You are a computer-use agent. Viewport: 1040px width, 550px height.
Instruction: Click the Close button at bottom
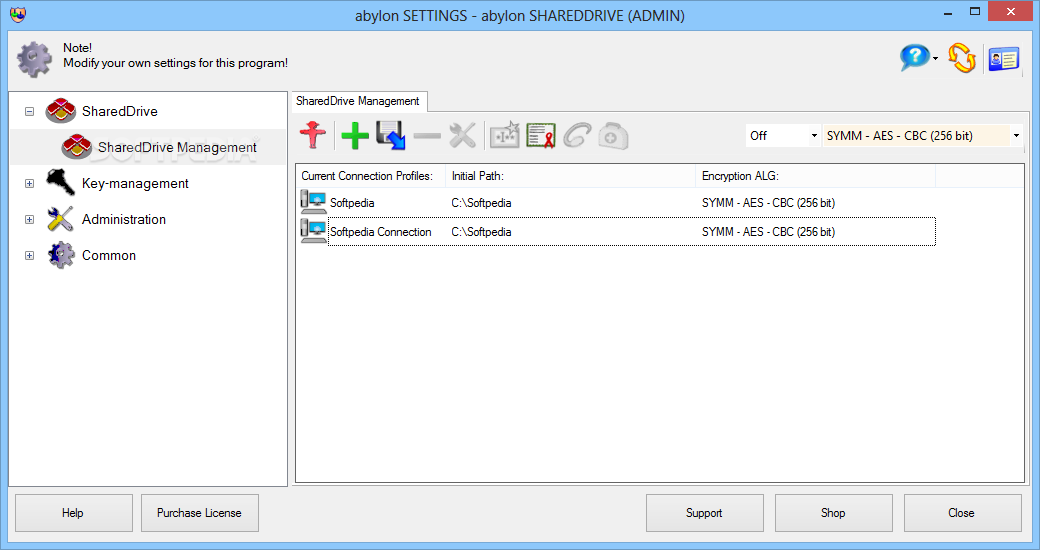[962, 513]
